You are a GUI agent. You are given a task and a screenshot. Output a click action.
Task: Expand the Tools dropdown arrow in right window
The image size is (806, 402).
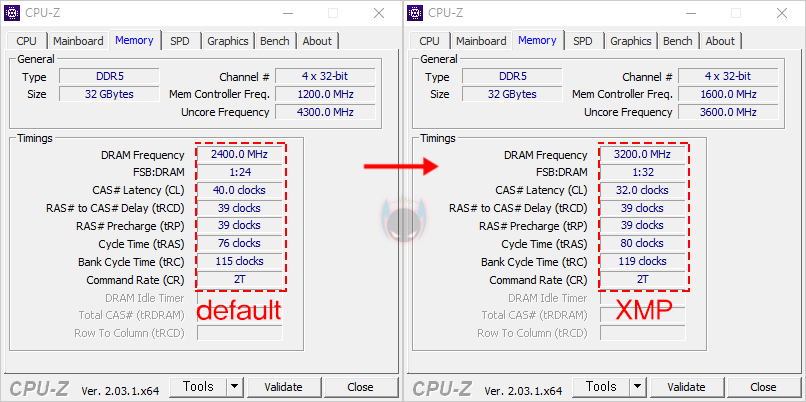pyautogui.click(x=637, y=387)
